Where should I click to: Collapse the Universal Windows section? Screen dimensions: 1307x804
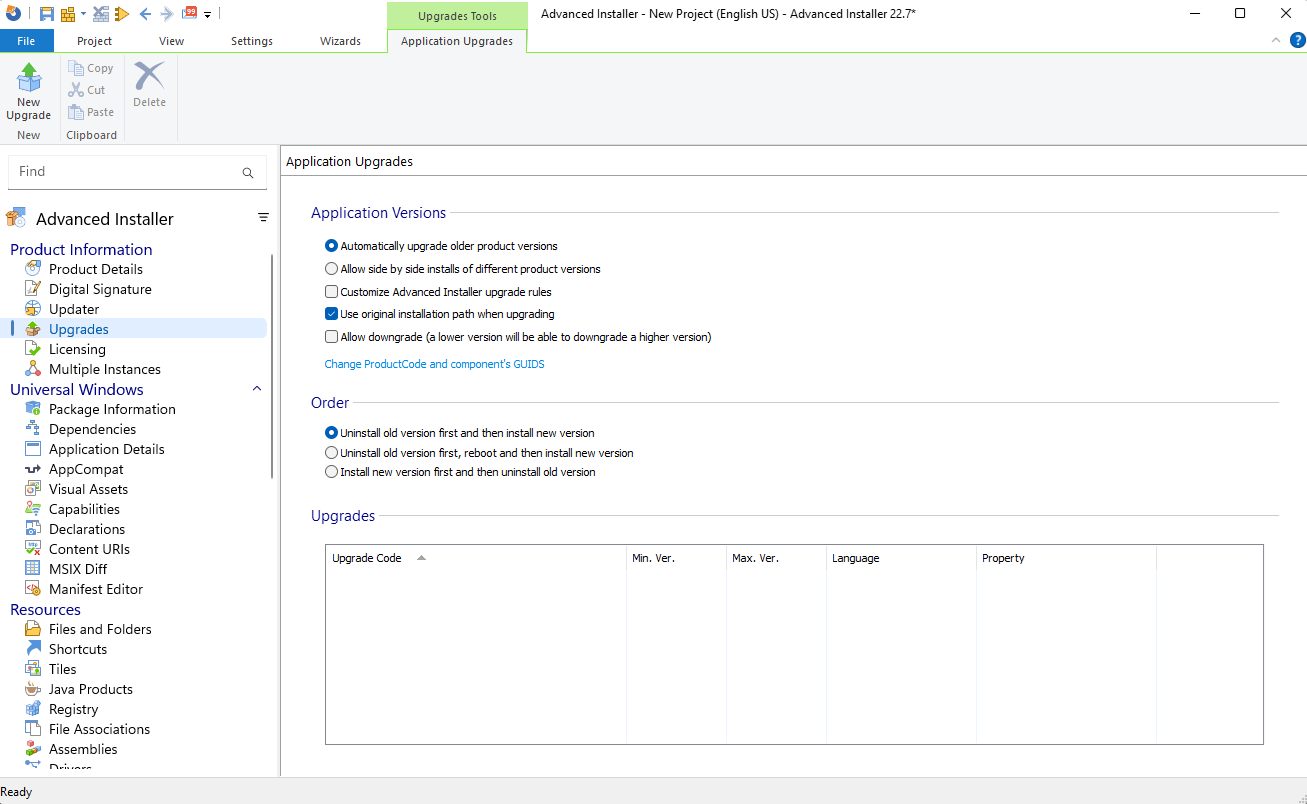pos(257,388)
